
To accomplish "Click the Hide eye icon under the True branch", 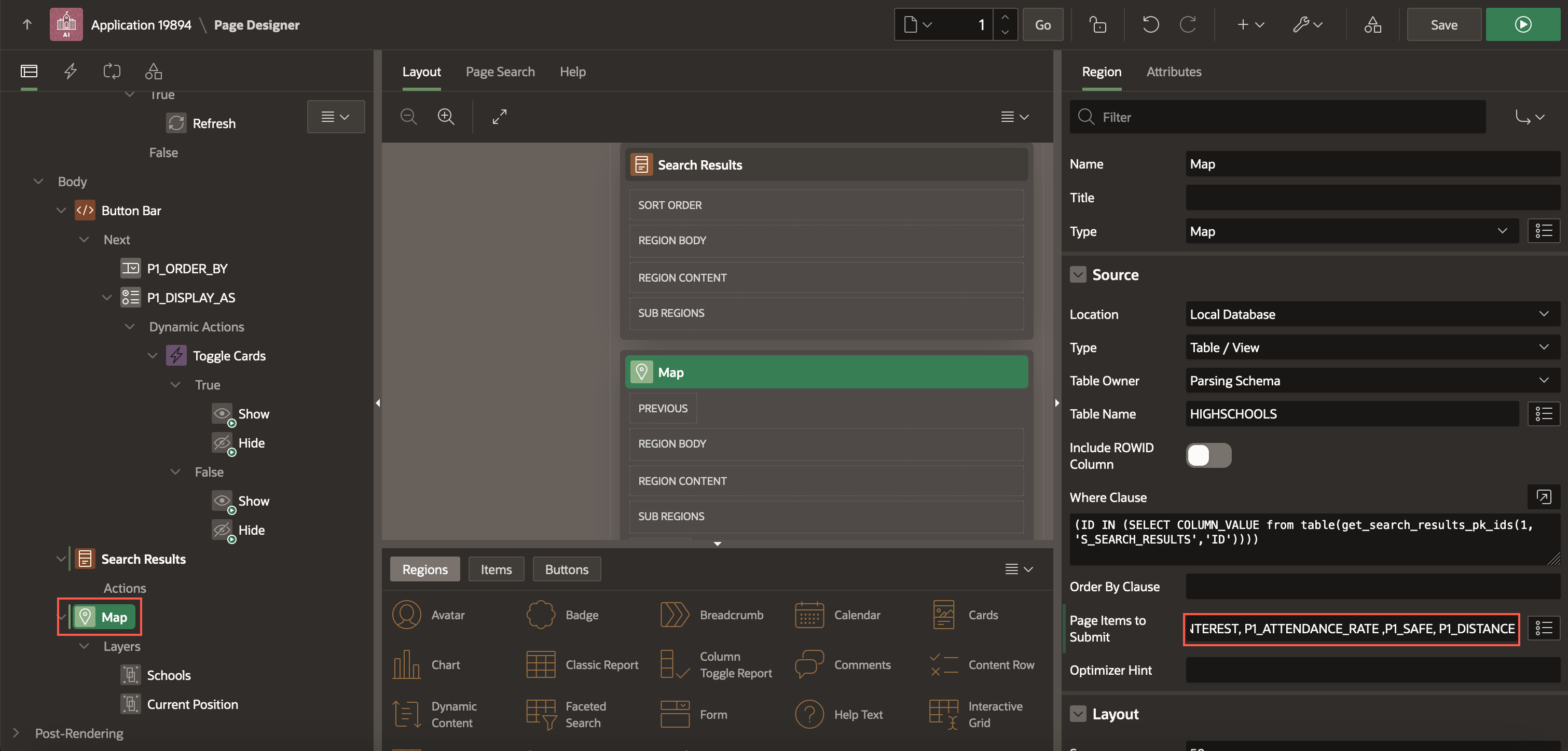I will (x=222, y=442).
